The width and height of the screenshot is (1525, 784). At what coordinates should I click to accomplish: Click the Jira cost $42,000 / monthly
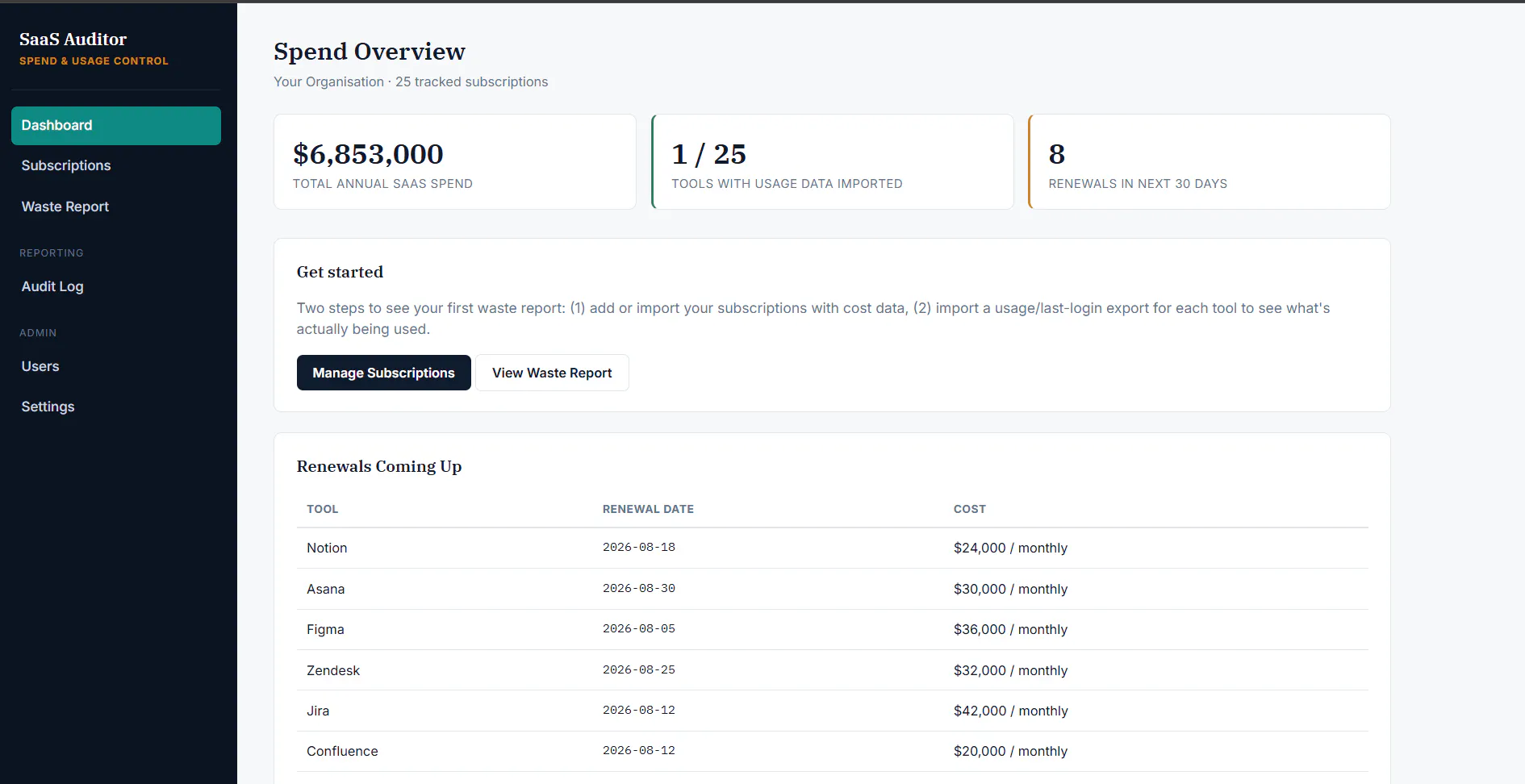pyautogui.click(x=1011, y=711)
